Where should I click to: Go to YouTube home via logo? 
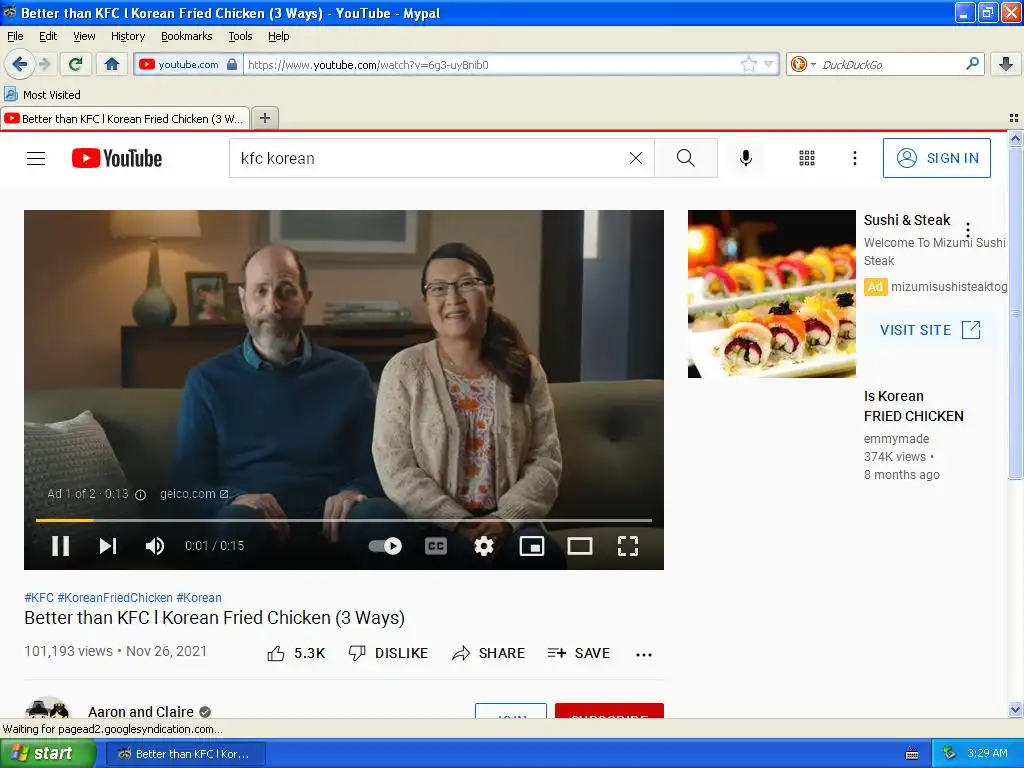pyautogui.click(x=117, y=158)
